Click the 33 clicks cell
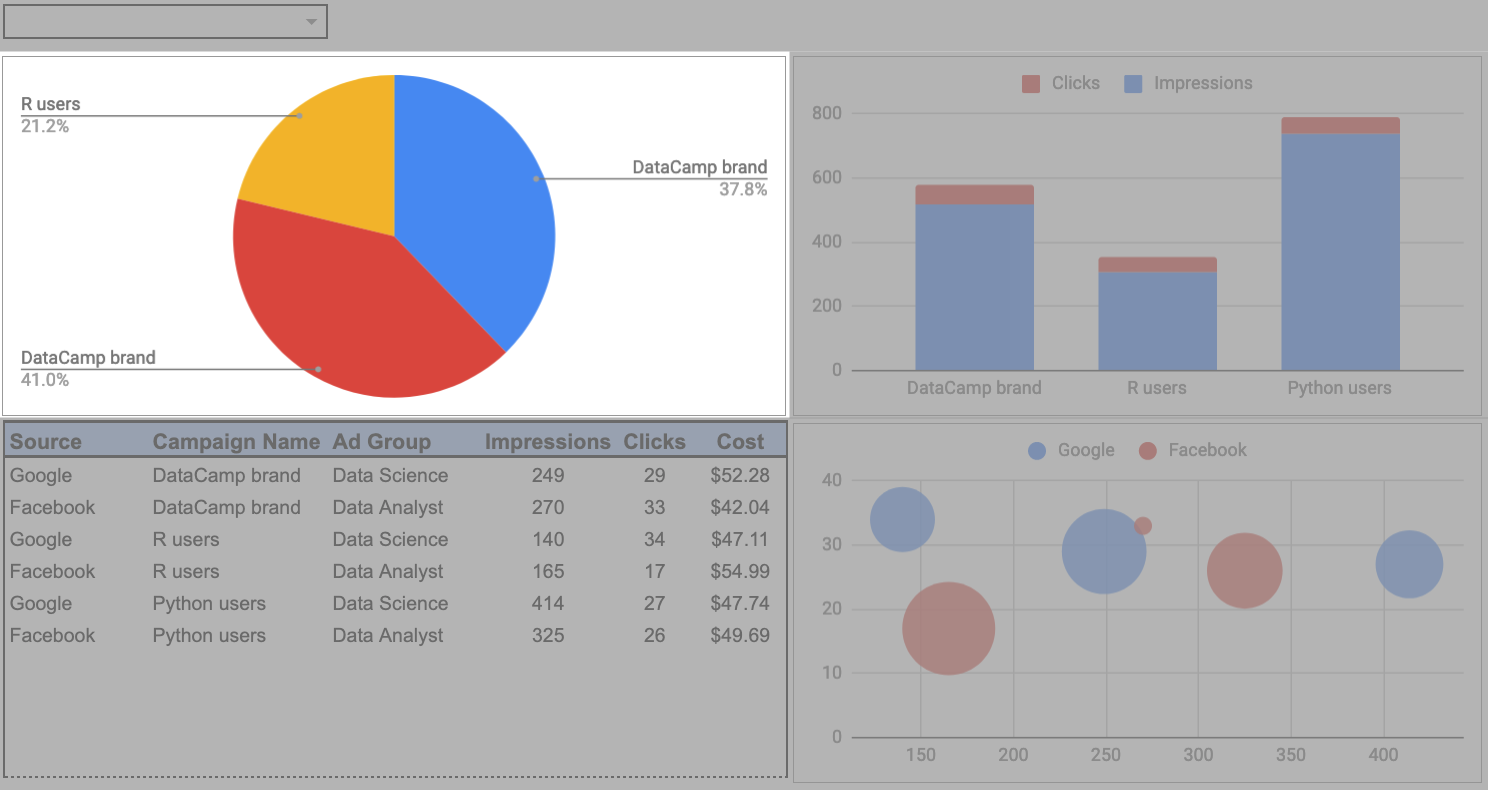 [x=655, y=508]
